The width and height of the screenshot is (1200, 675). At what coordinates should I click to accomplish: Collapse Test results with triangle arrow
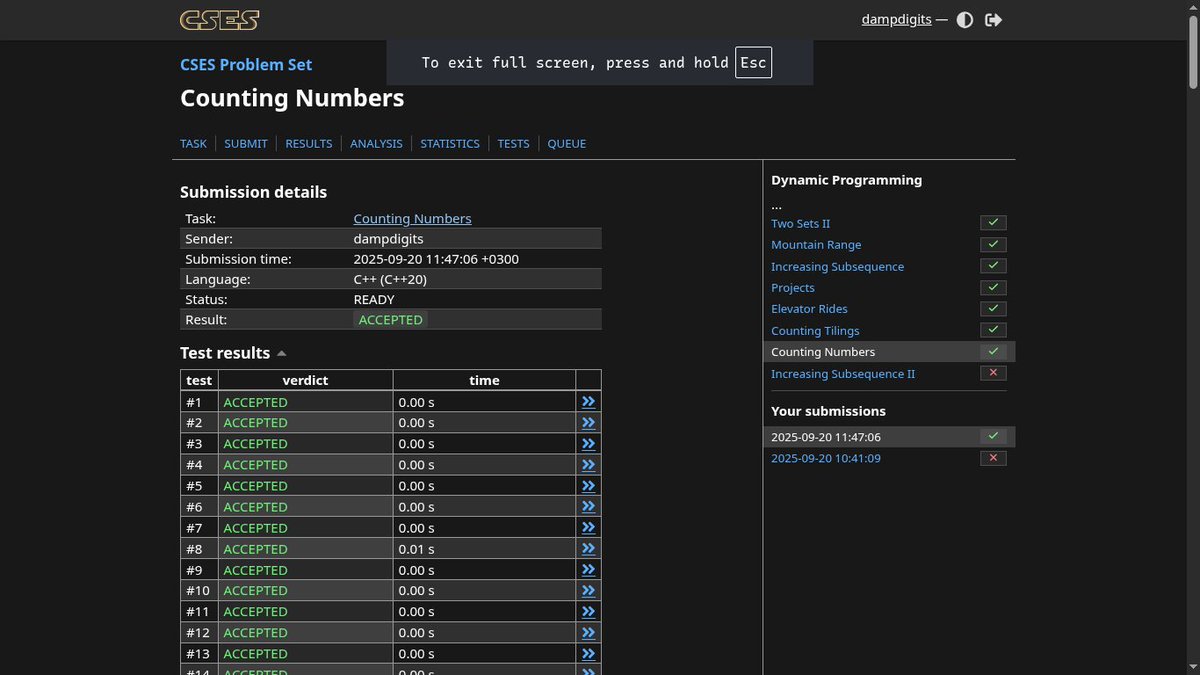(x=282, y=353)
